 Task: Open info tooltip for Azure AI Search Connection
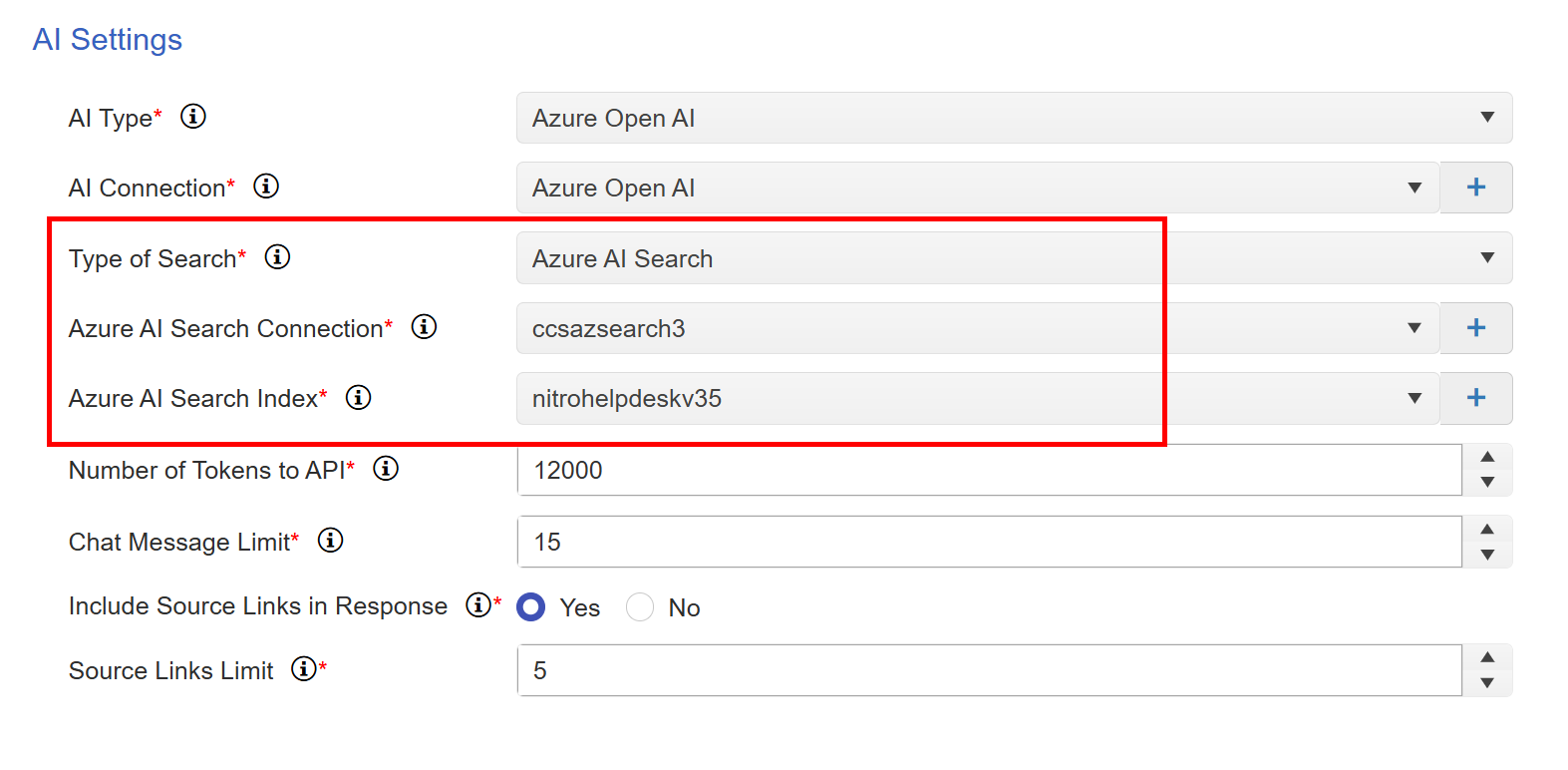coord(424,327)
